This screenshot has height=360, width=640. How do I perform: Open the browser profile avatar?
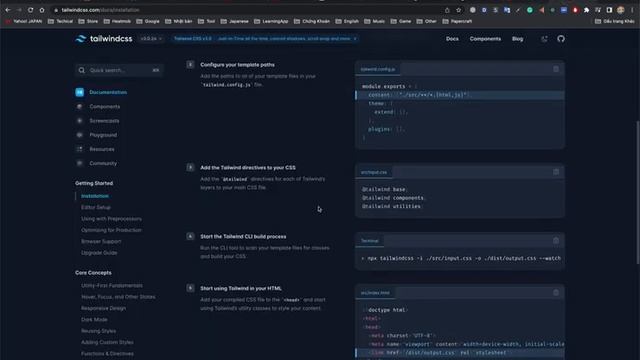point(620,10)
